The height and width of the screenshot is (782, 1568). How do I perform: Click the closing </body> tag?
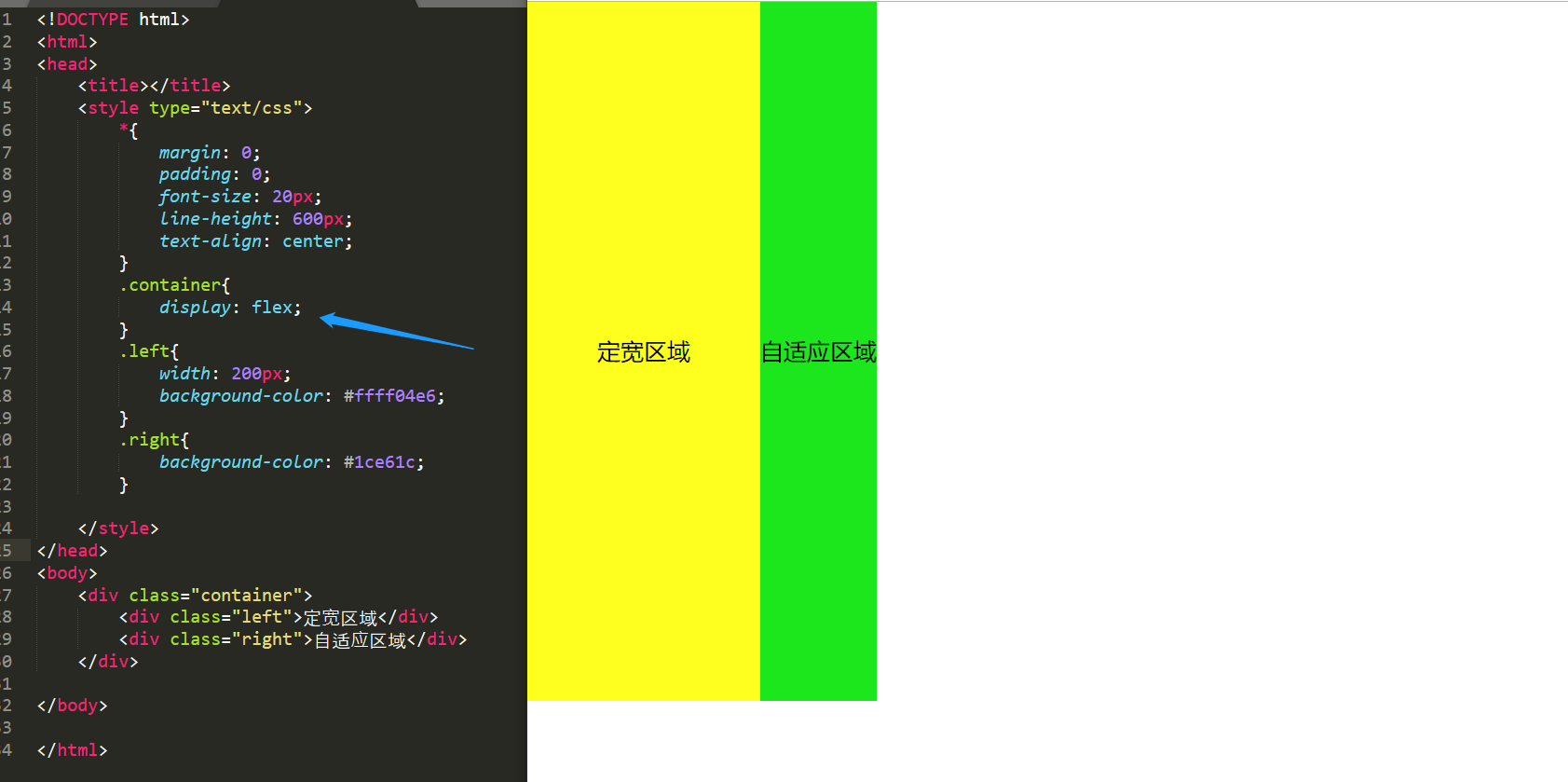coord(72,706)
